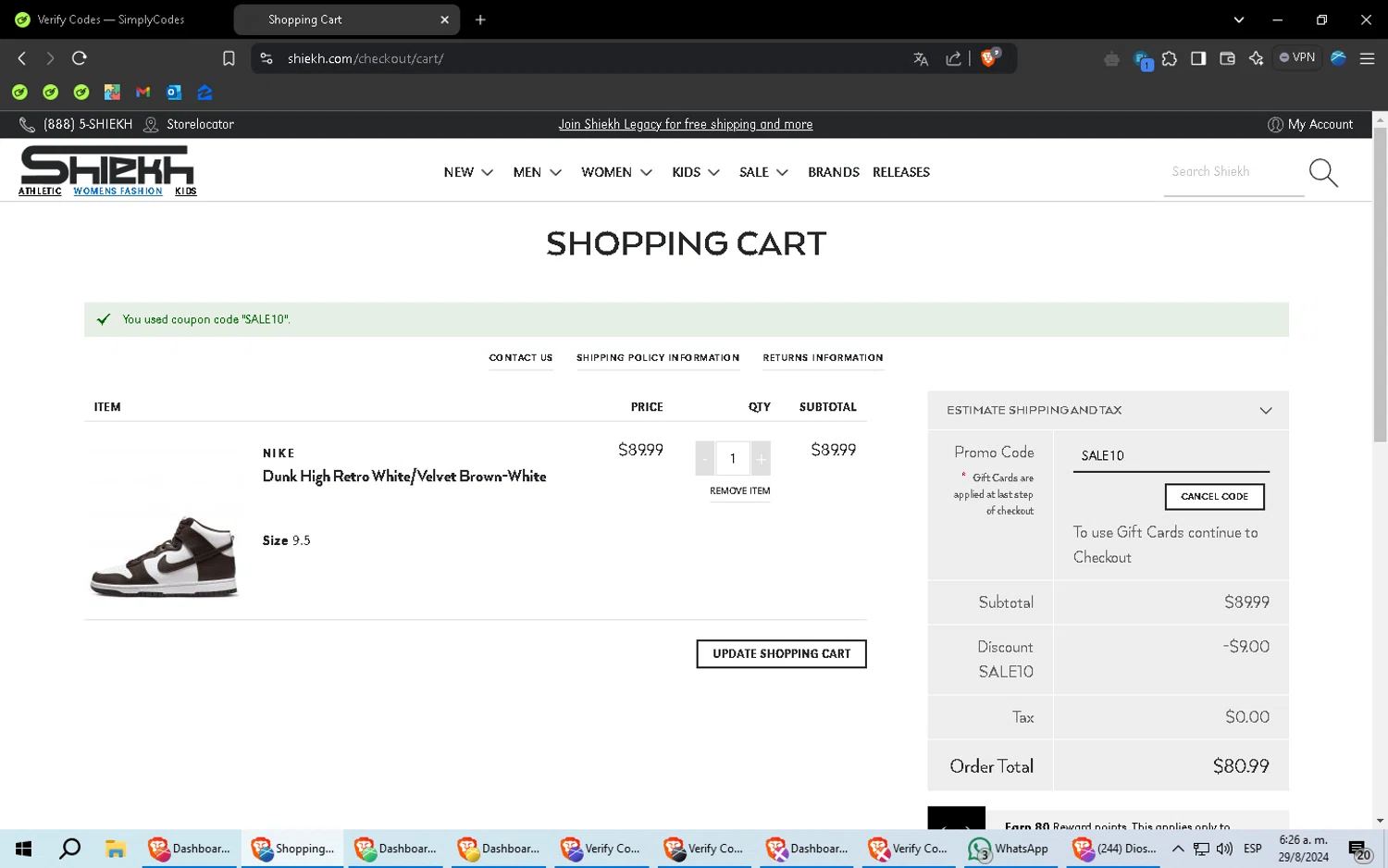The image size is (1388, 868).
Task: Expand the SALE navigation menu
Action: [x=763, y=172]
